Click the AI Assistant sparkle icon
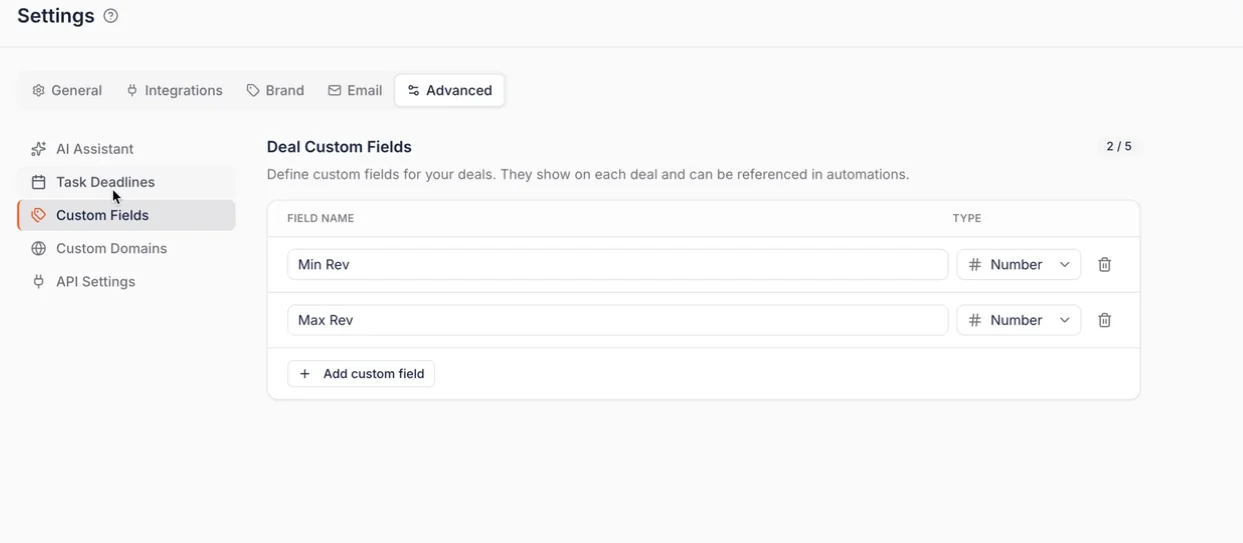 (38, 149)
